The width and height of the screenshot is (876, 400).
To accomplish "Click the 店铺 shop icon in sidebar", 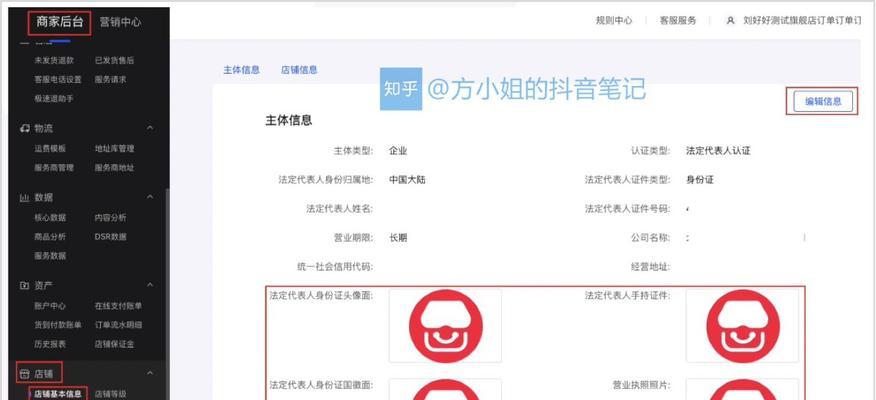I will pos(25,374).
